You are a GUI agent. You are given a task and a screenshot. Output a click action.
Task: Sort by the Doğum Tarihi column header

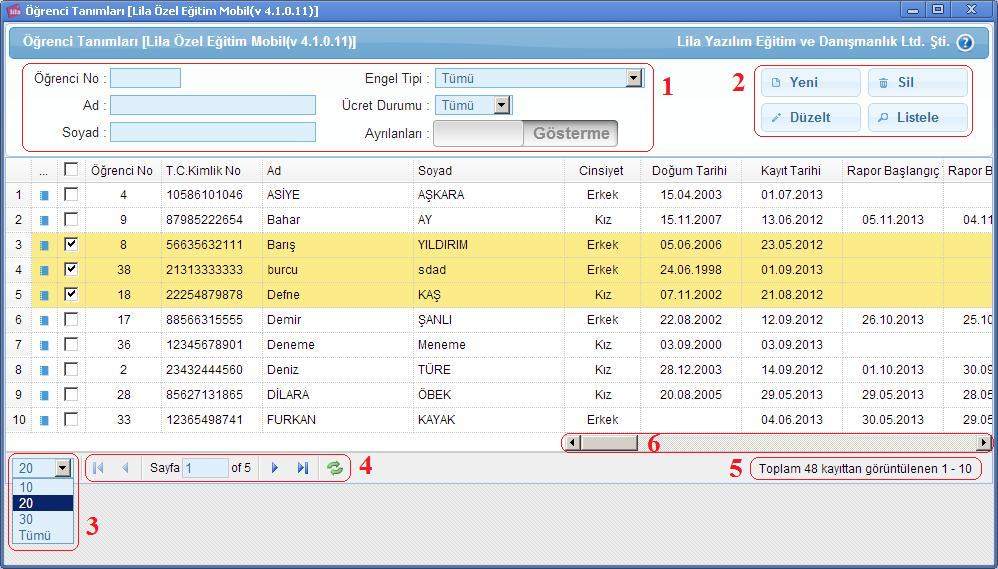pos(689,171)
